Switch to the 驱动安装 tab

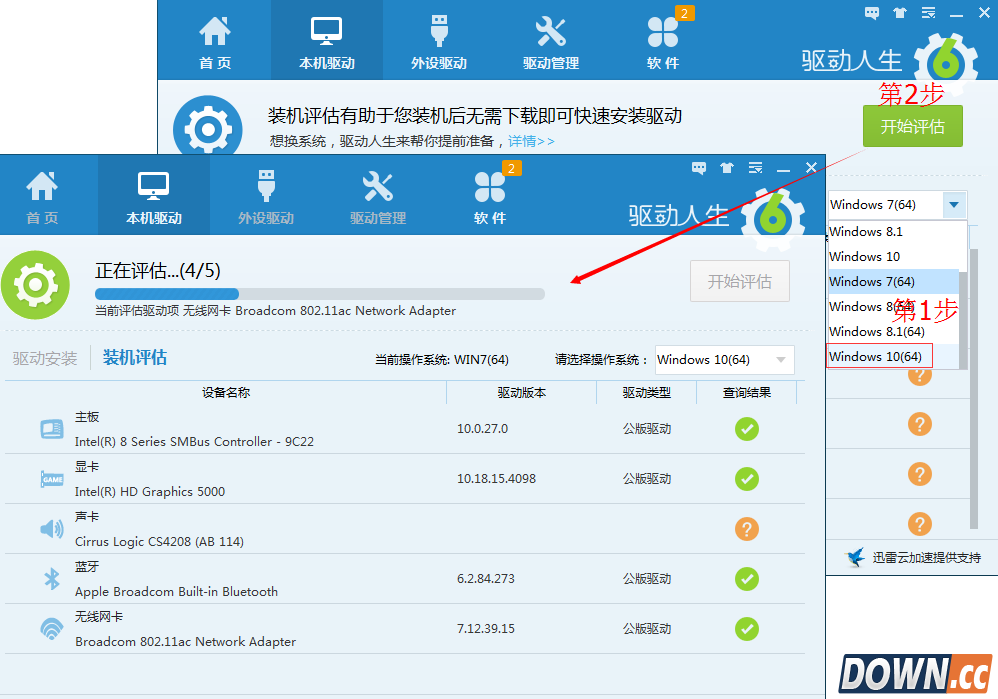(x=45, y=358)
